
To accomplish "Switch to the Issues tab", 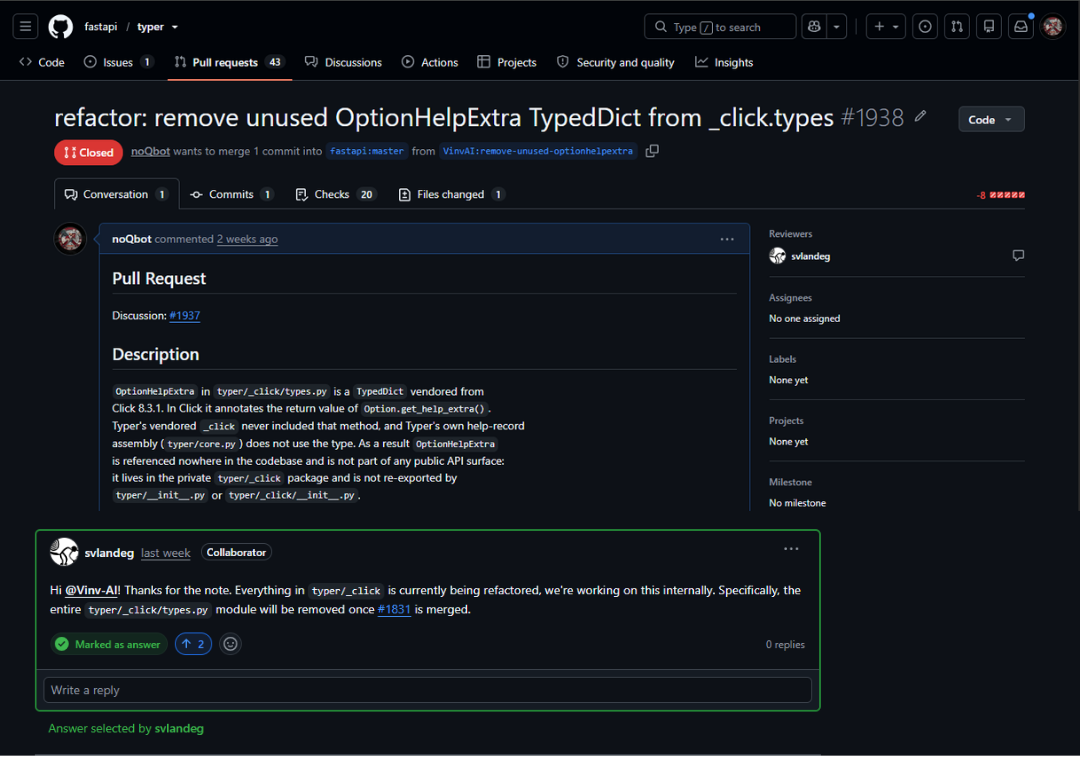I will pyautogui.click(x=118, y=63).
